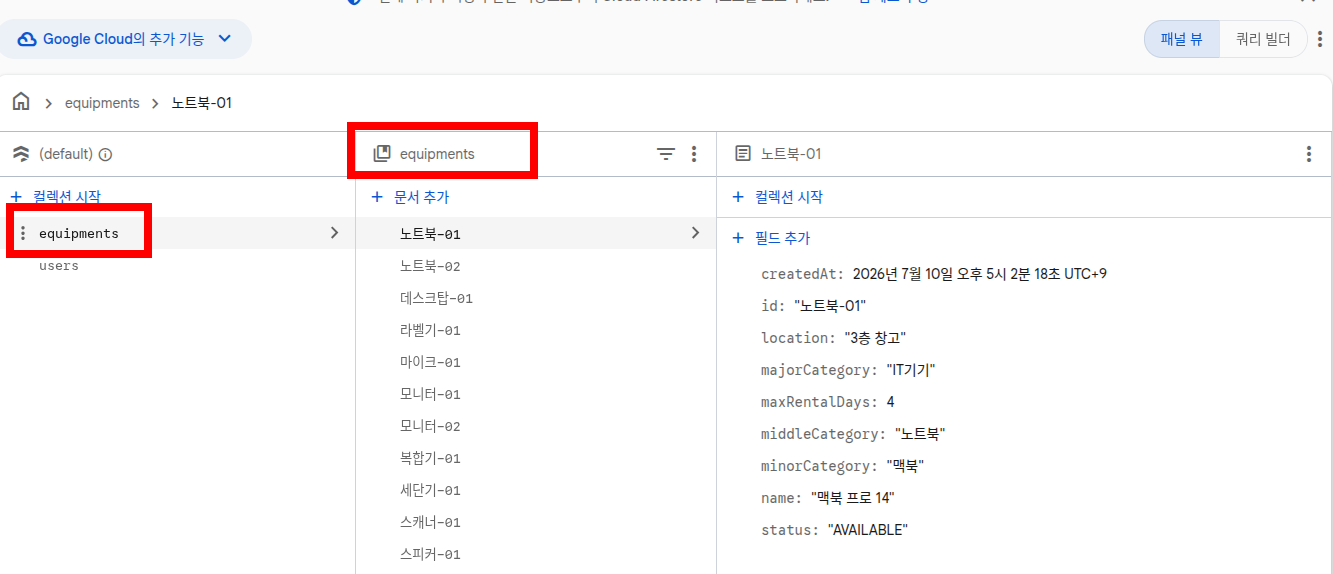
Task: Open the kebab menu beside equipments collection
Action: coord(23,234)
